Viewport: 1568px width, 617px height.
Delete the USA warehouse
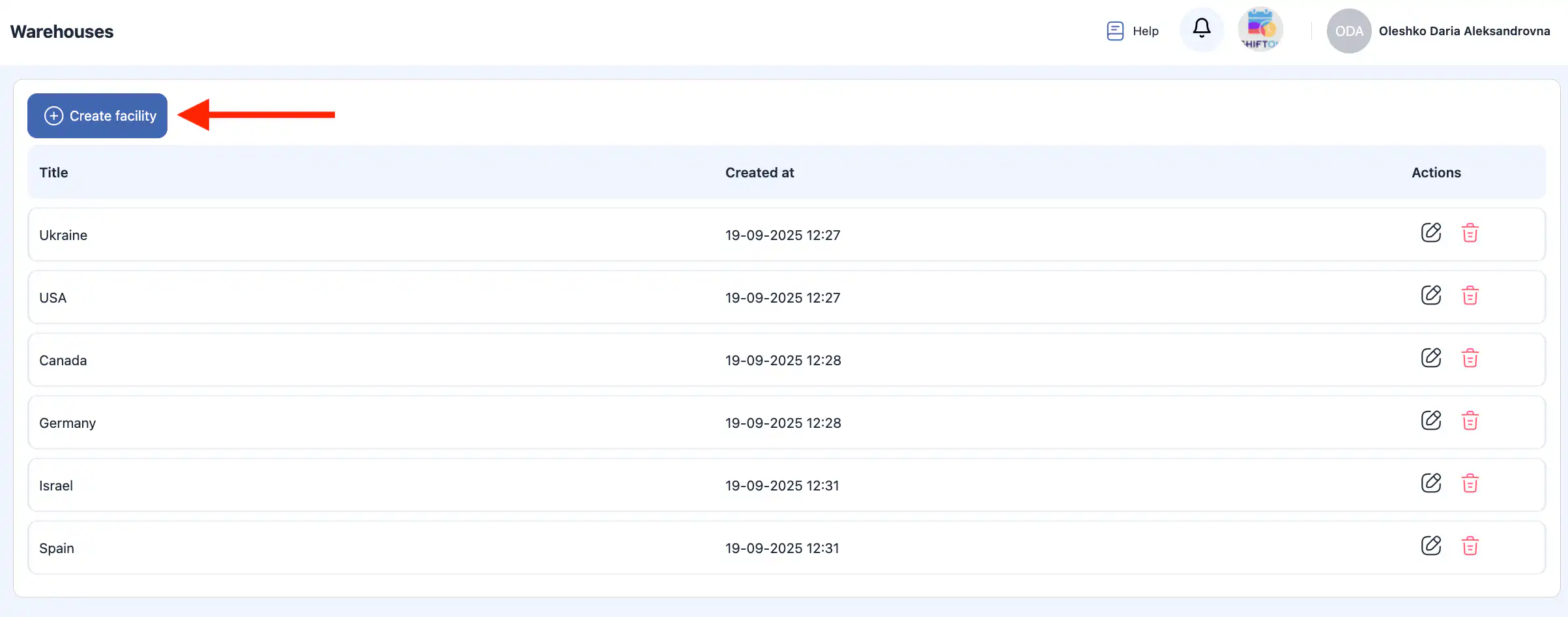tap(1470, 295)
